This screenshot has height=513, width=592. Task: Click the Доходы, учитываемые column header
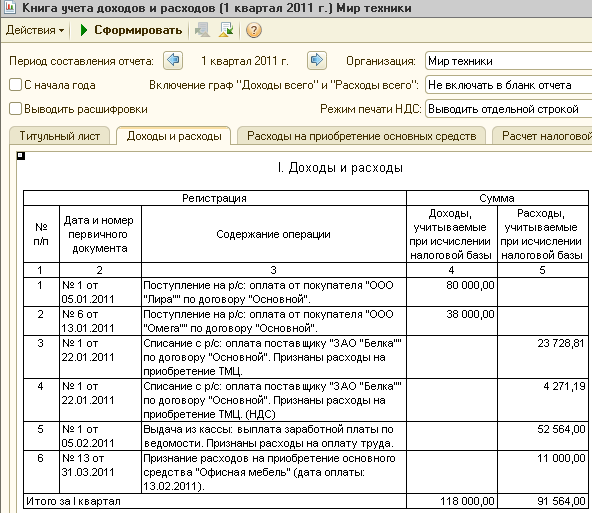(452, 234)
